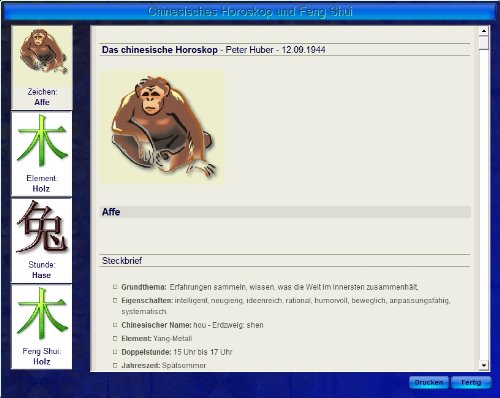Viewport: 500px width, 398px height.
Task: Click the scrollbar down arrow
Action: point(484,365)
